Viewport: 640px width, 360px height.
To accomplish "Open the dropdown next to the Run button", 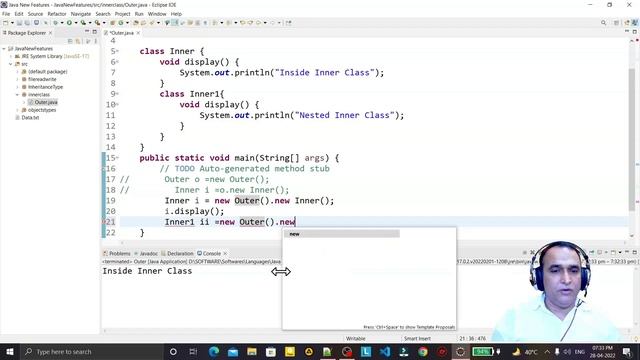I will coord(76,23).
